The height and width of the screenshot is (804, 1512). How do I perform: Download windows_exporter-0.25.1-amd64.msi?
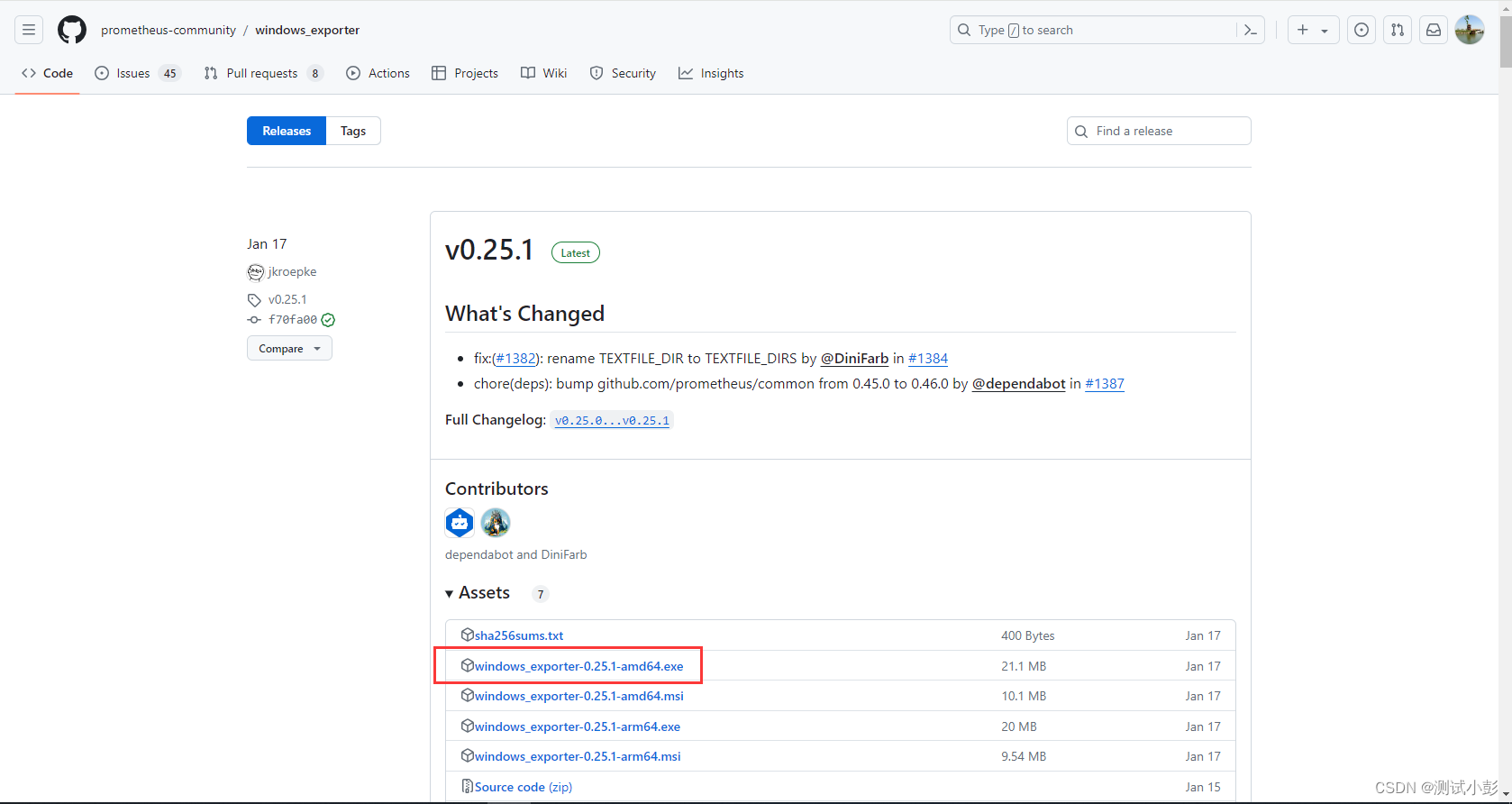[x=578, y=696]
